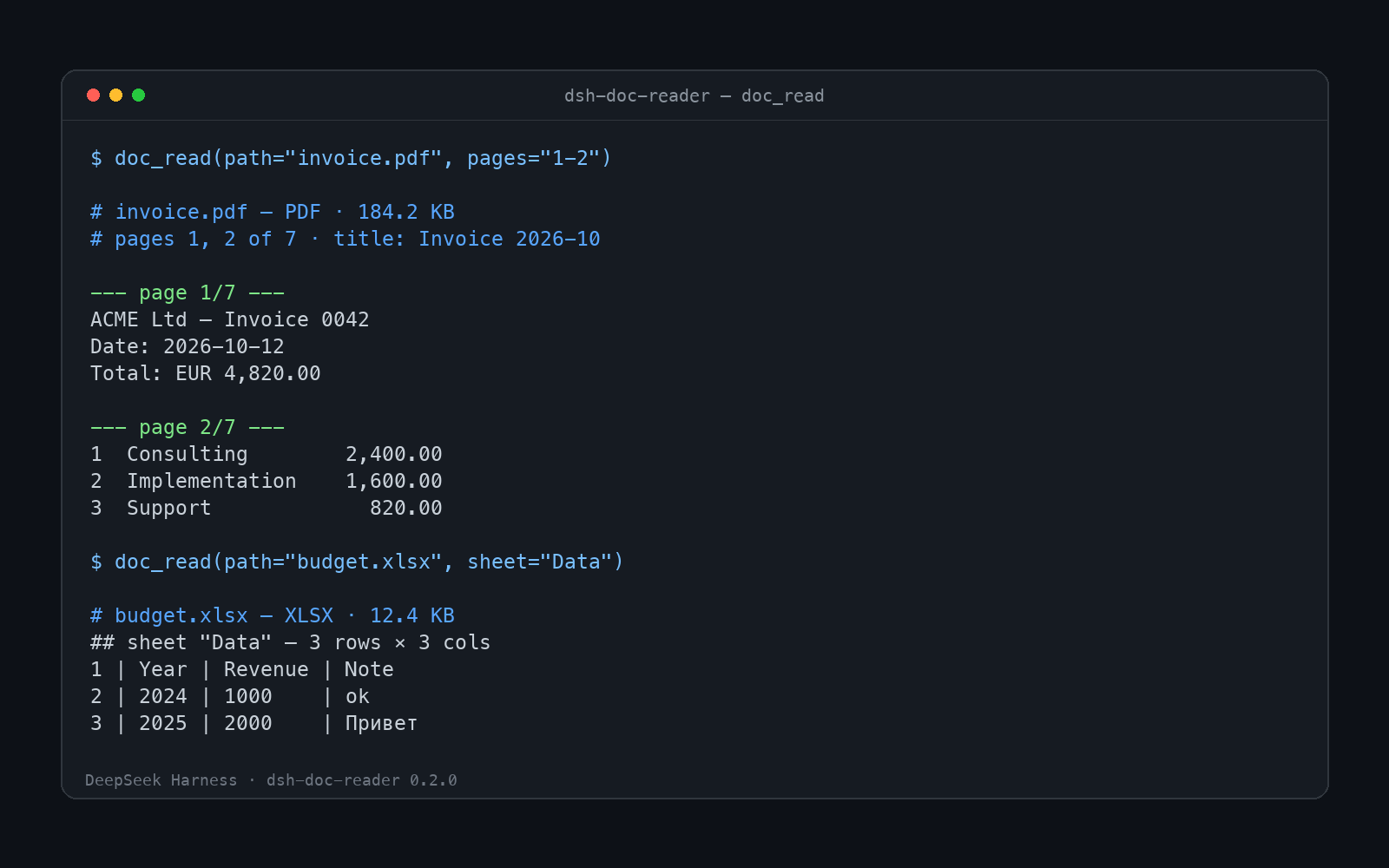This screenshot has height=868, width=1389.
Task: Click the 'Consulting 2,400.00' row
Action: click(x=267, y=454)
